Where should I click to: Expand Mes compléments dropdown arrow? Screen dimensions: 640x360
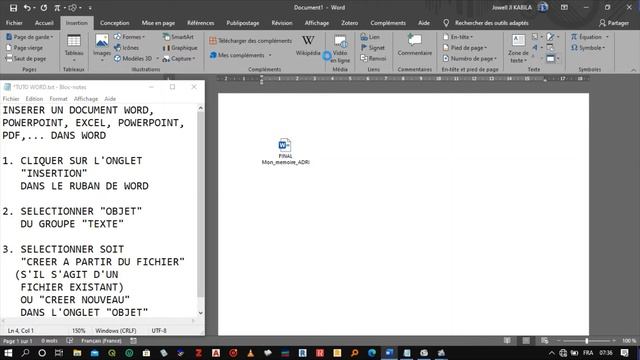[x=270, y=55]
